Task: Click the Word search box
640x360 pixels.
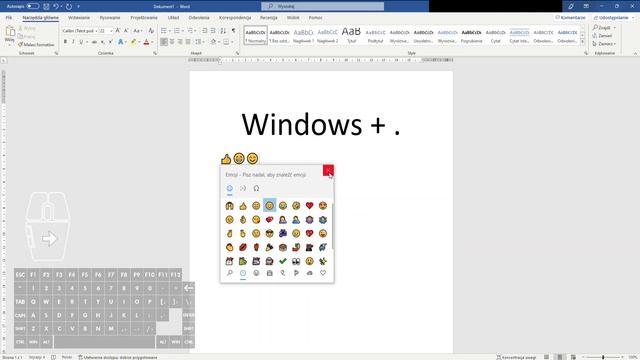Action: click(322, 6)
